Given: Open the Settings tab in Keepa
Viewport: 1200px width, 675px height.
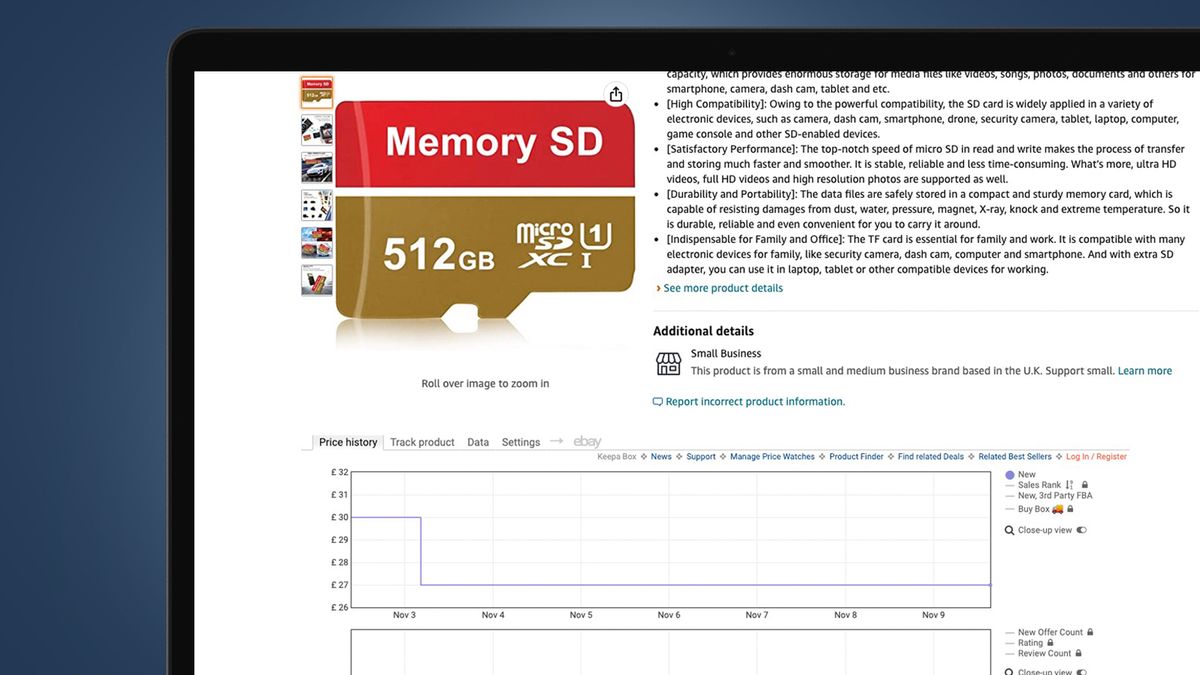Looking at the screenshot, I should click(520, 441).
